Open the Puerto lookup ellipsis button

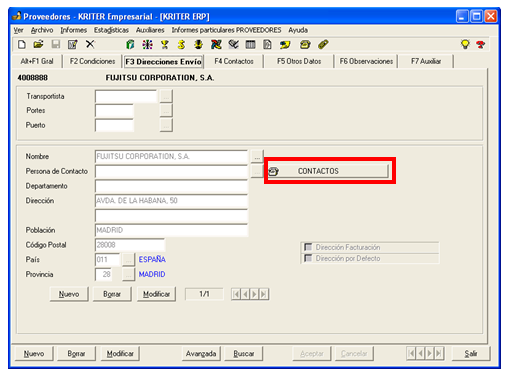(166, 125)
